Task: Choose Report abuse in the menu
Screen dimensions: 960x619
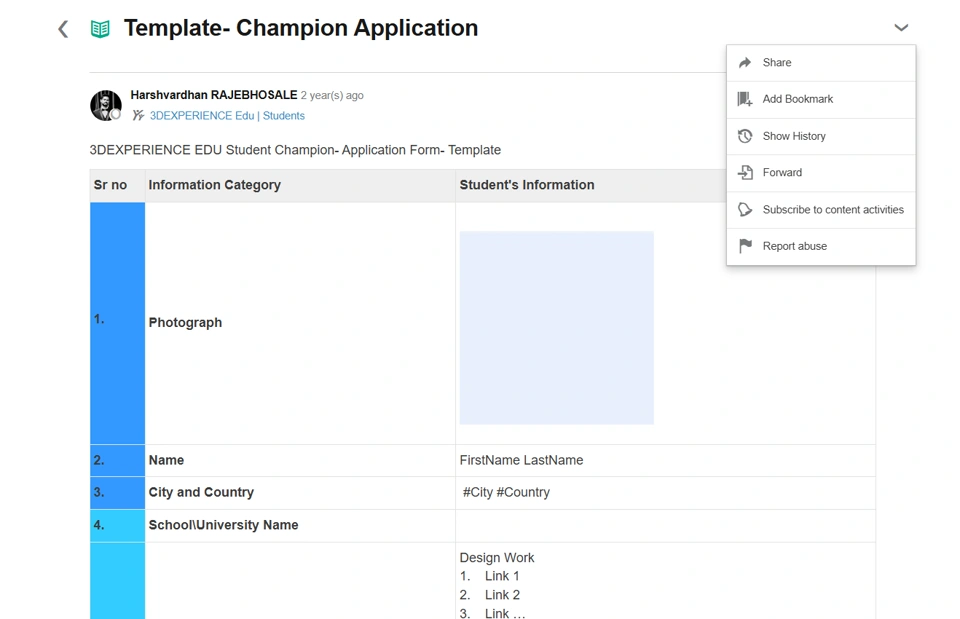Action: pos(794,246)
